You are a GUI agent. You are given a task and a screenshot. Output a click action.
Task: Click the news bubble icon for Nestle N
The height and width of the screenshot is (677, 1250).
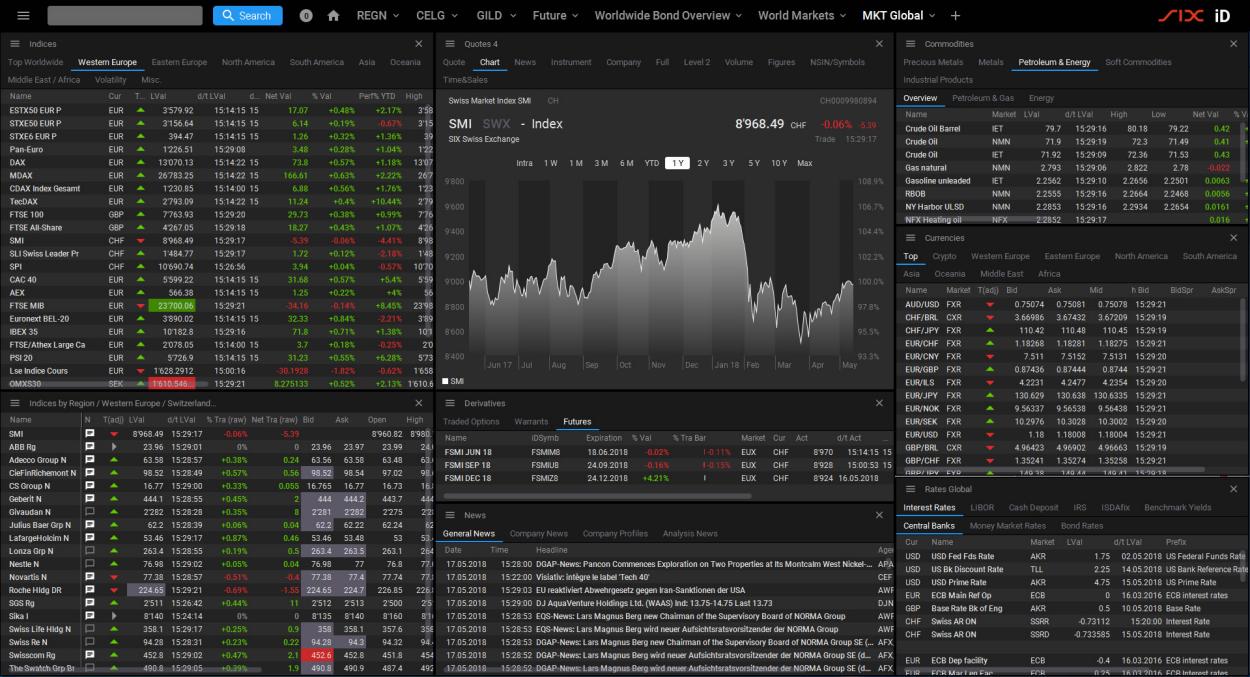click(x=89, y=564)
